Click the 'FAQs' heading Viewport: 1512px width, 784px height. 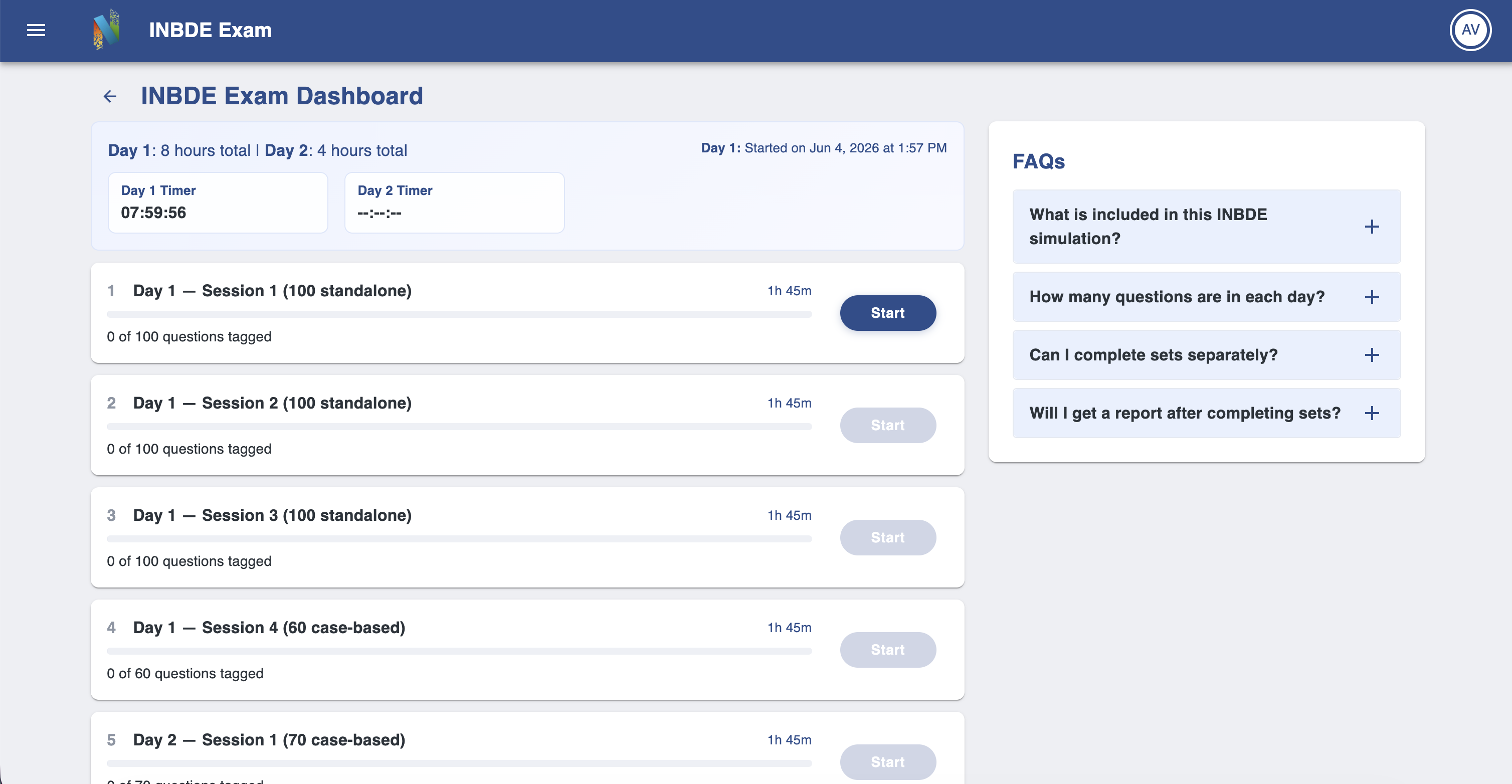click(x=1038, y=161)
